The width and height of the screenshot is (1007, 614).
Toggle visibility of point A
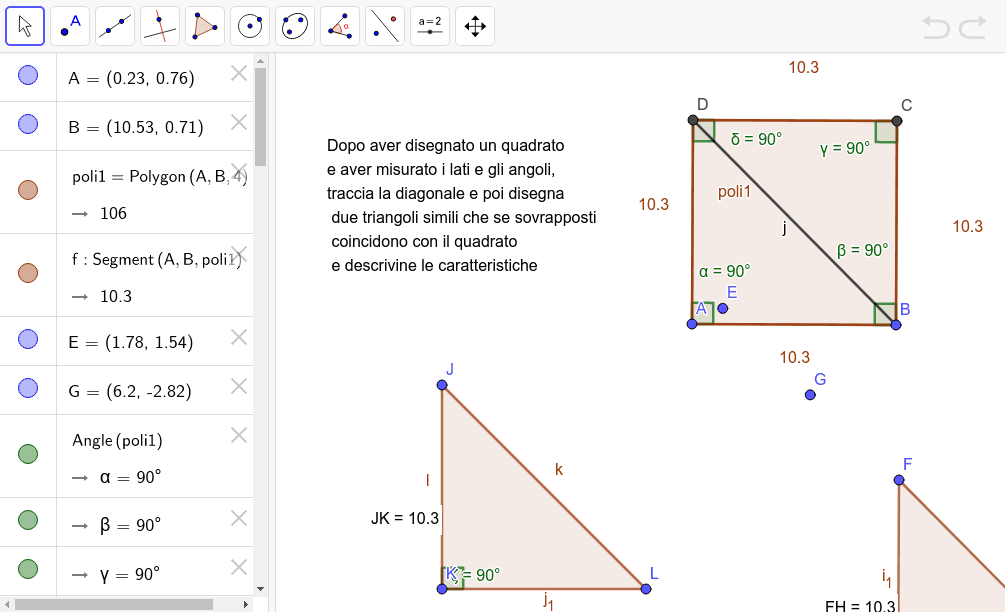click(28, 75)
